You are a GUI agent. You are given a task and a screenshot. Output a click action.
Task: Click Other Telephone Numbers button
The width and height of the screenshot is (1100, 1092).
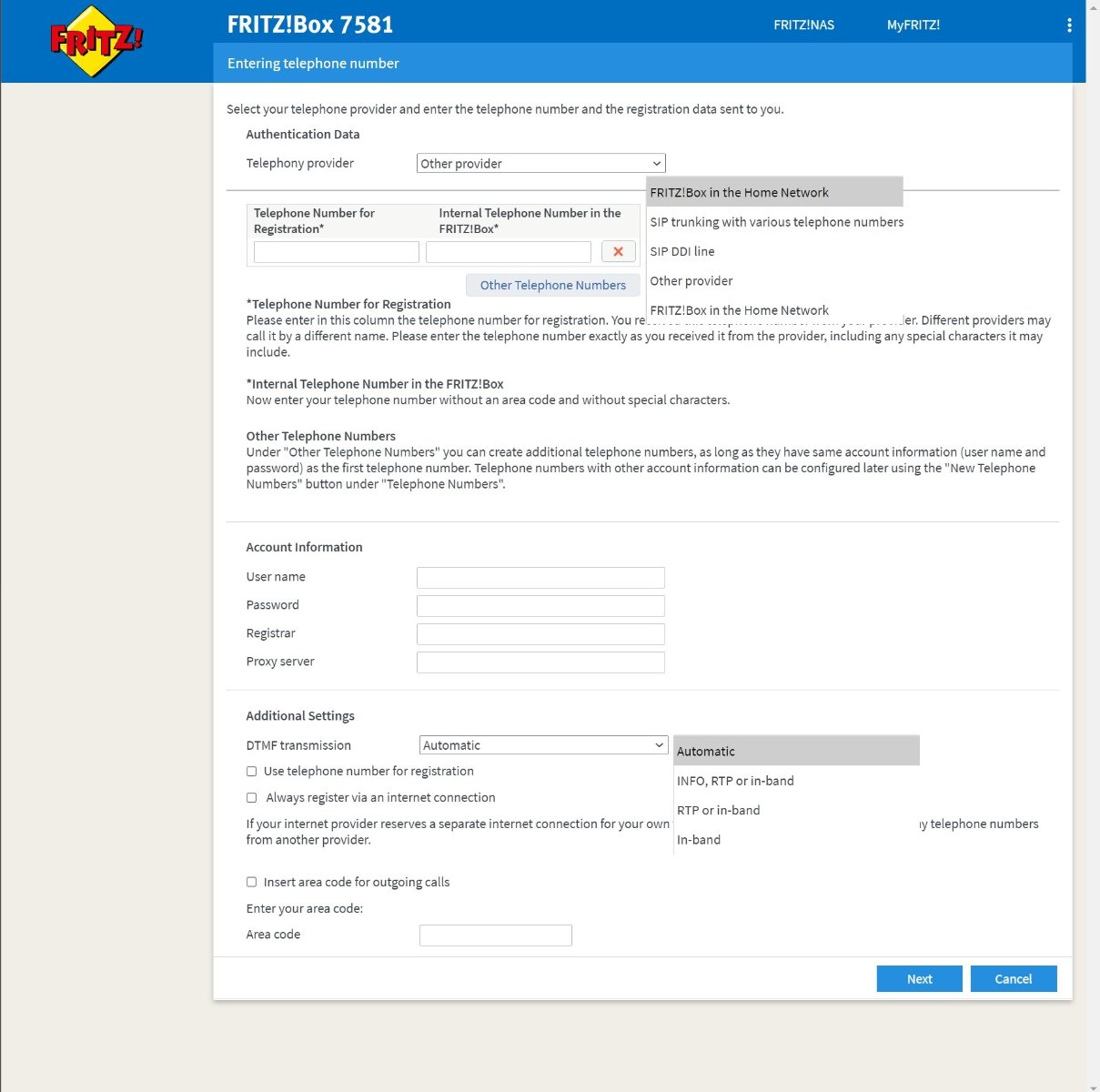[x=553, y=285]
